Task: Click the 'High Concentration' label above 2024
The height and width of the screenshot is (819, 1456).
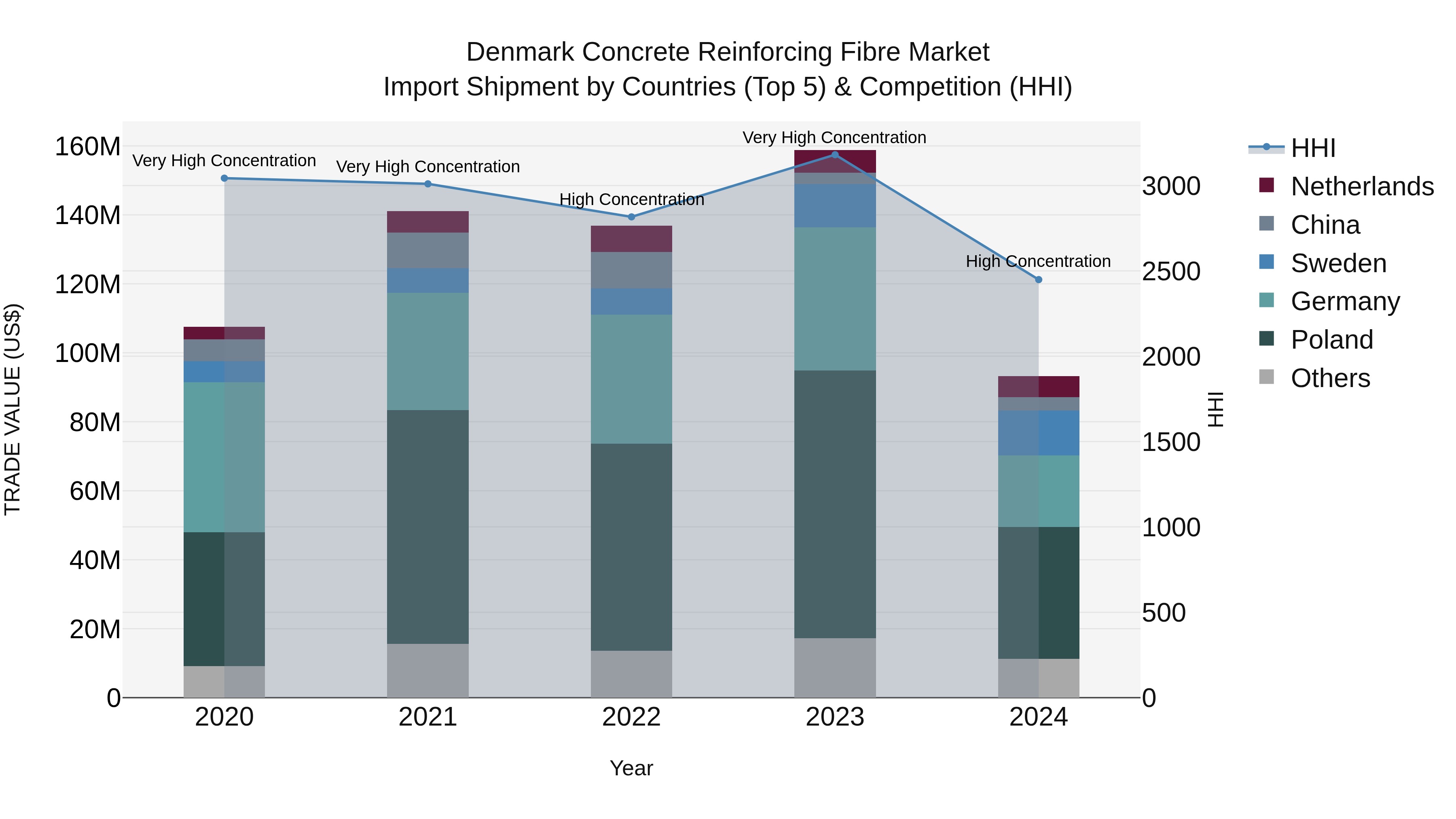Action: point(1038,261)
